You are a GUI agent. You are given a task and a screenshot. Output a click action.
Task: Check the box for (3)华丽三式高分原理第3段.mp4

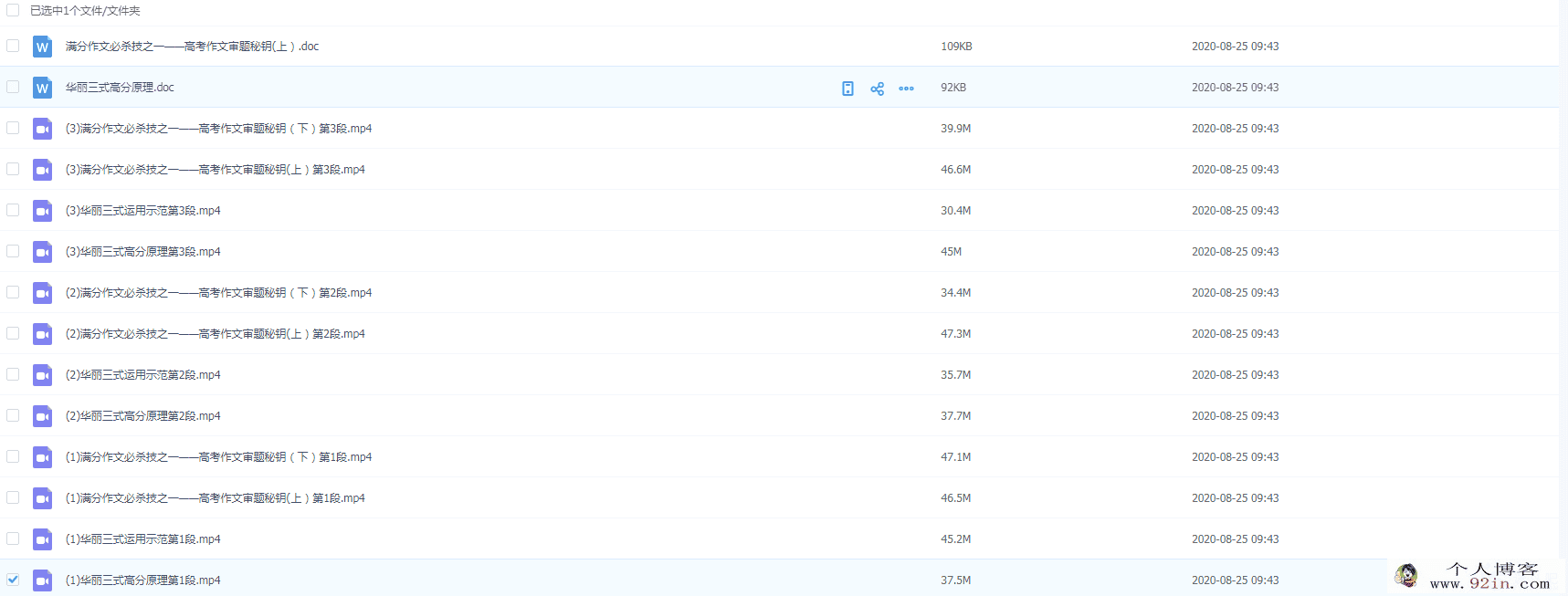(x=13, y=251)
